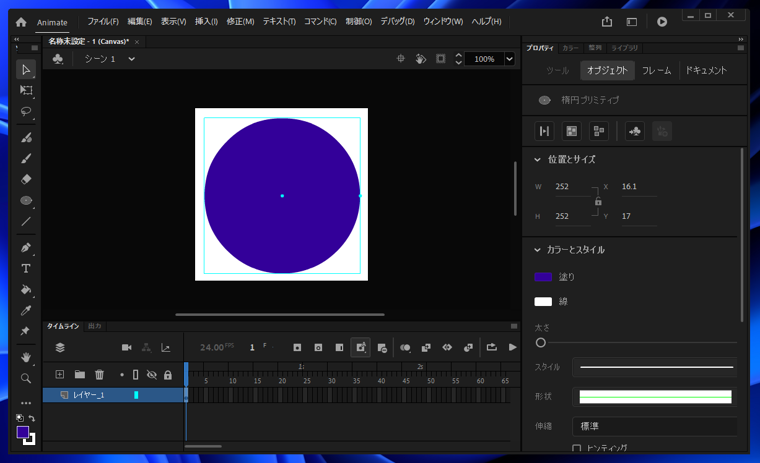
Task: Select the Hand tool
Action: (26, 357)
